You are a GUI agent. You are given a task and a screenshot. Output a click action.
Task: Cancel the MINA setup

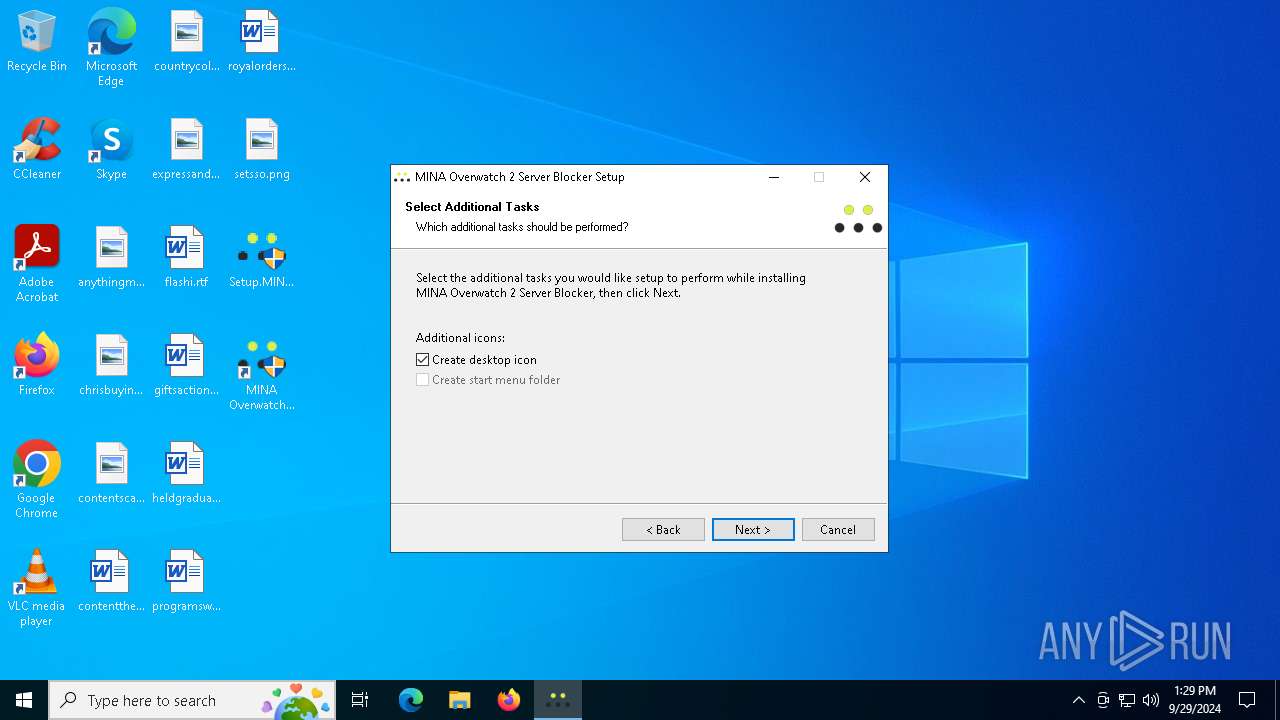(838, 530)
